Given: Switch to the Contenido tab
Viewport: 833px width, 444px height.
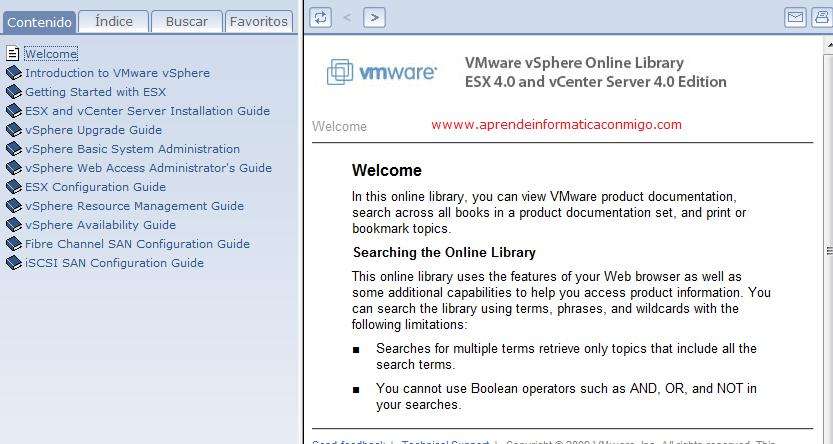Looking at the screenshot, I should (x=39, y=22).
